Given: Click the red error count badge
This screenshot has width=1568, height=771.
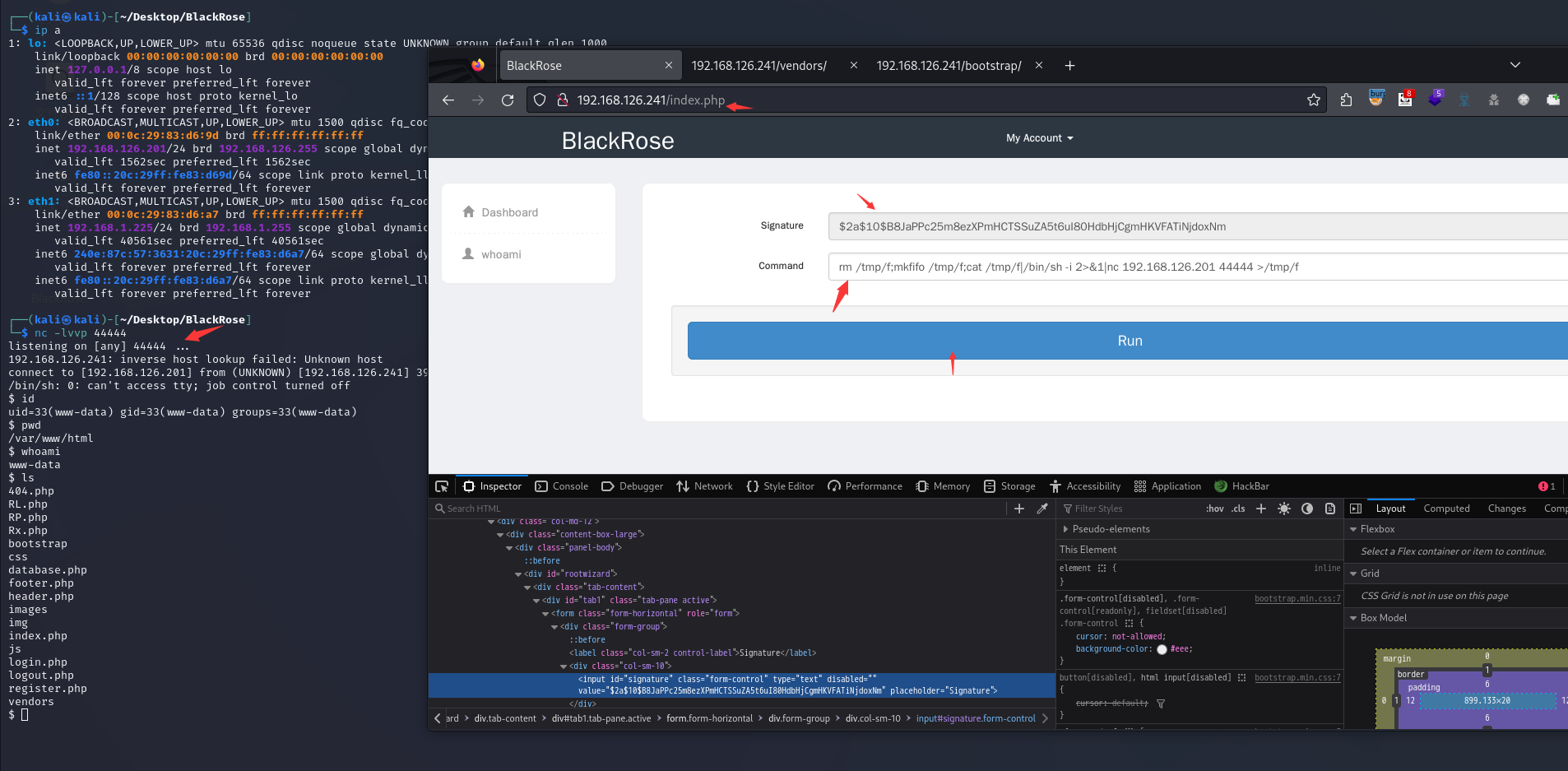Looking at the screenshot, I should tap(1547, 486).
